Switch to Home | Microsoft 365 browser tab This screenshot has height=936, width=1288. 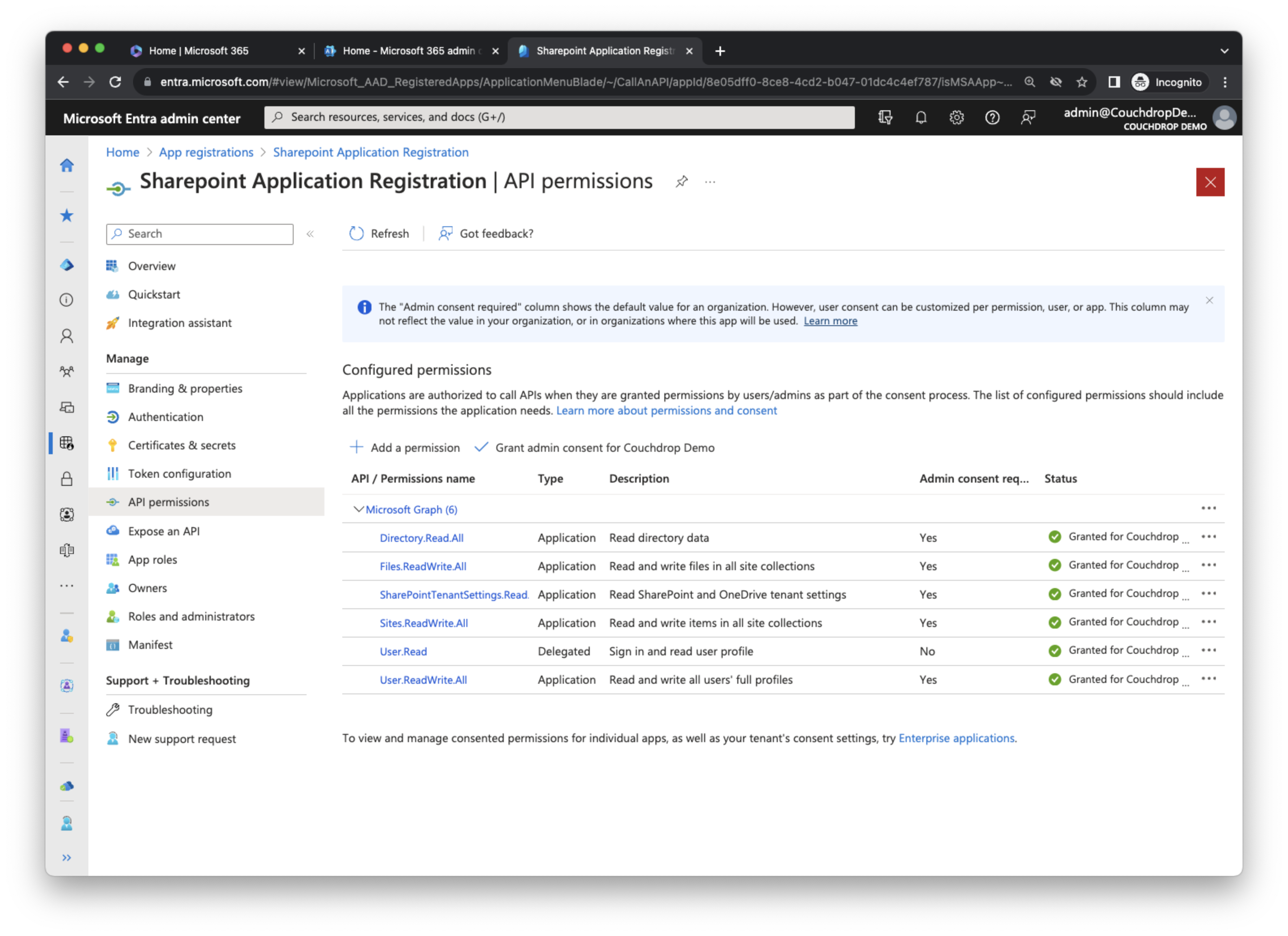click(217, 51)
